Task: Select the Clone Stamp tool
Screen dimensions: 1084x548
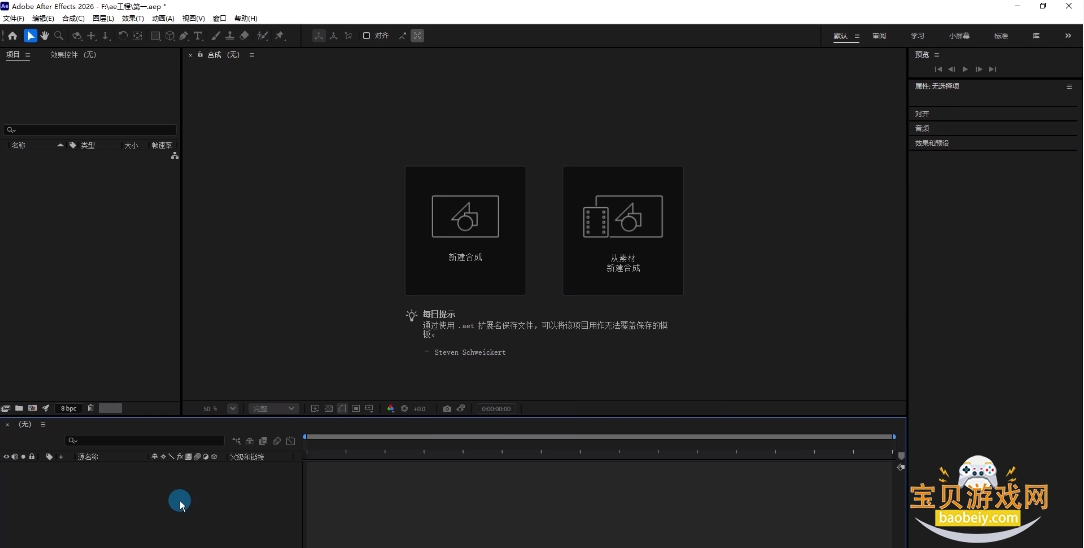Action: coord(230,36)
